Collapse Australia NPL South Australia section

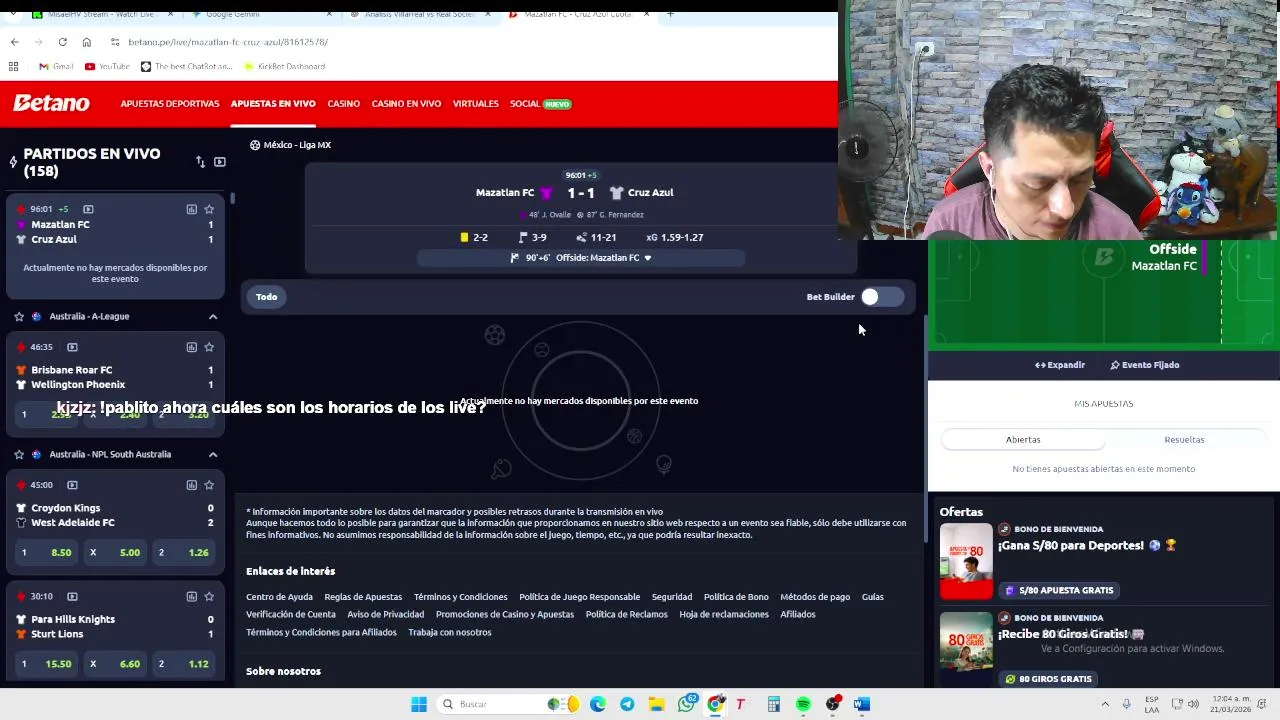(x=212, y=454)
